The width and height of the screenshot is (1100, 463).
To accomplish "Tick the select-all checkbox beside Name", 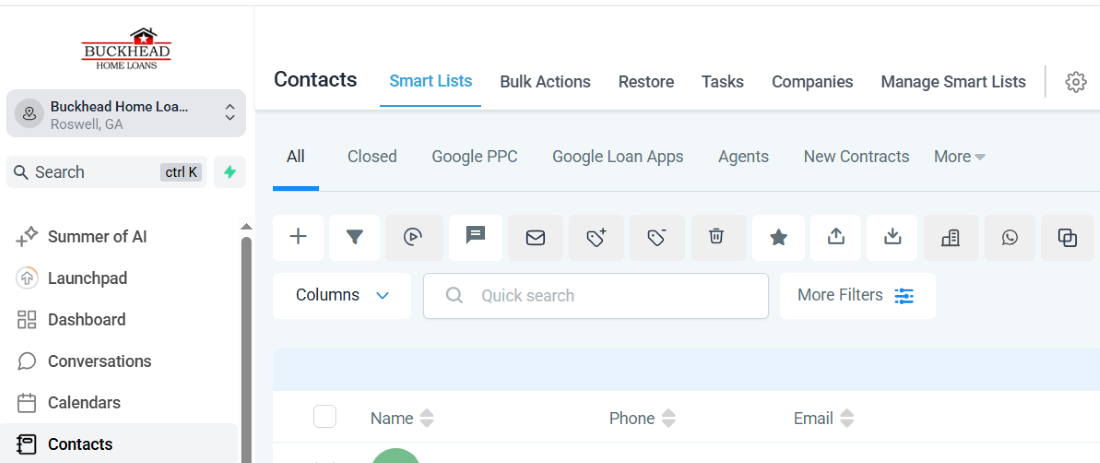I will tap(324, 417).
